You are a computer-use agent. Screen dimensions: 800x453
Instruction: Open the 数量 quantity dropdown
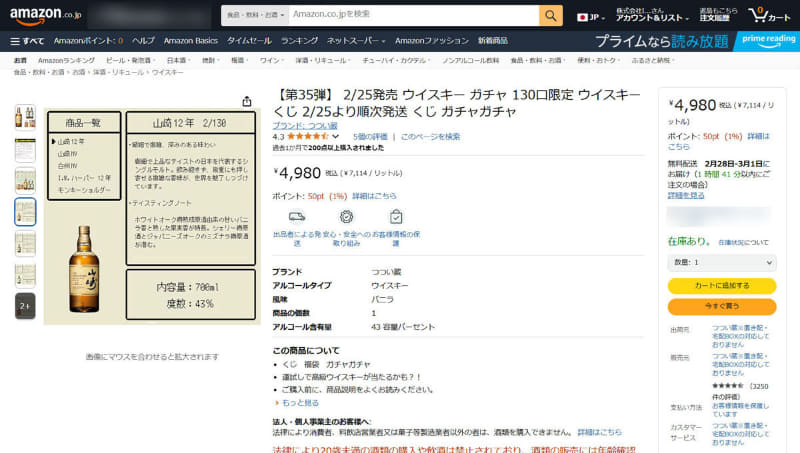(x=721, y=262)
